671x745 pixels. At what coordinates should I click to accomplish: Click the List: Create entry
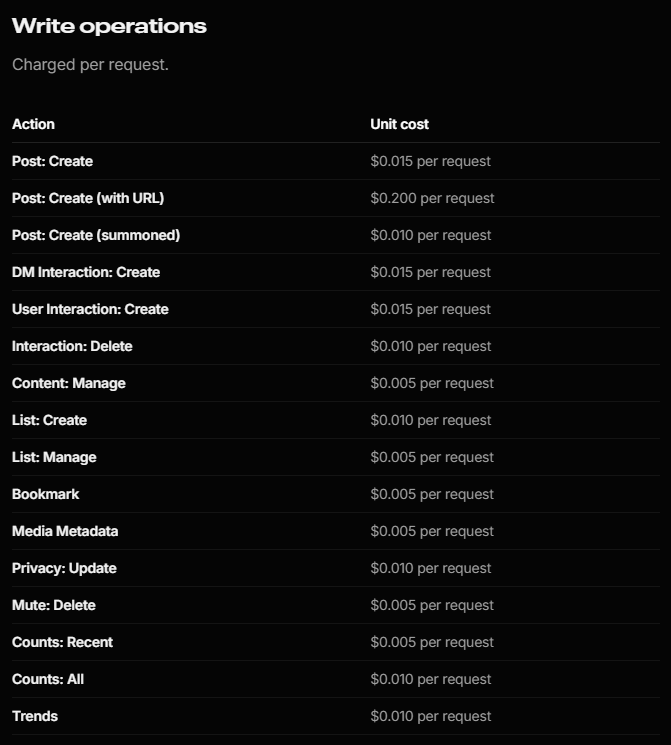pos(49,420)
